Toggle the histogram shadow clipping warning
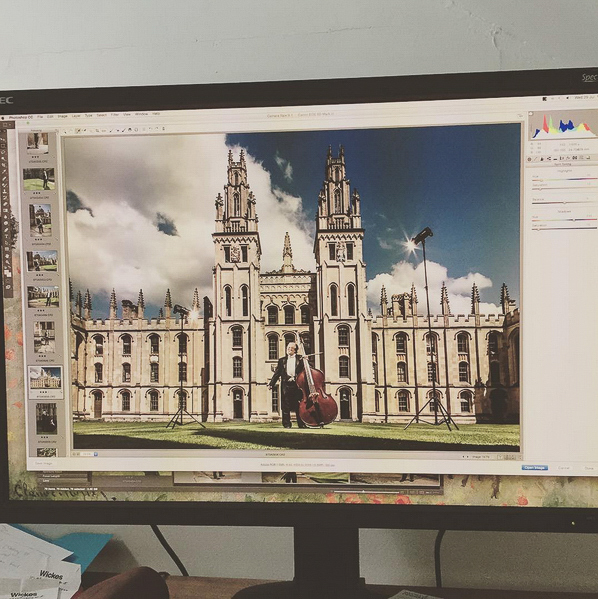The image size is (598, 599). coord(531,113)
